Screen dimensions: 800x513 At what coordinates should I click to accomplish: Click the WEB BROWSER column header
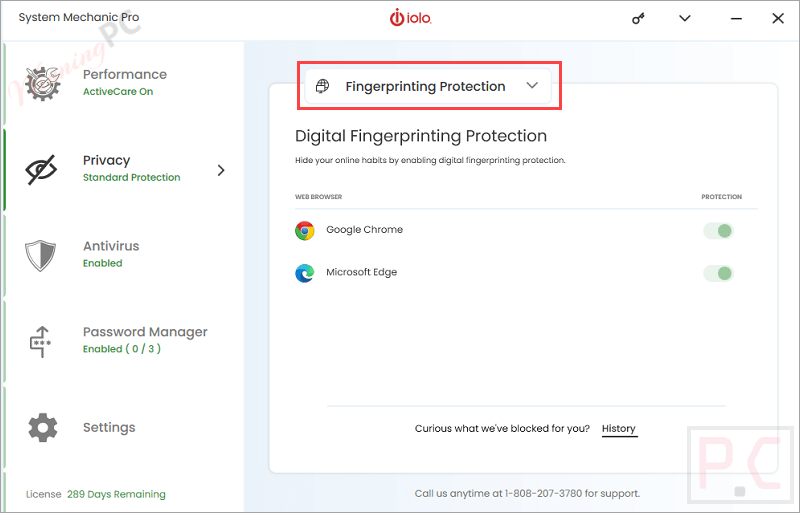pyautogui.click(x=318, y=197)
